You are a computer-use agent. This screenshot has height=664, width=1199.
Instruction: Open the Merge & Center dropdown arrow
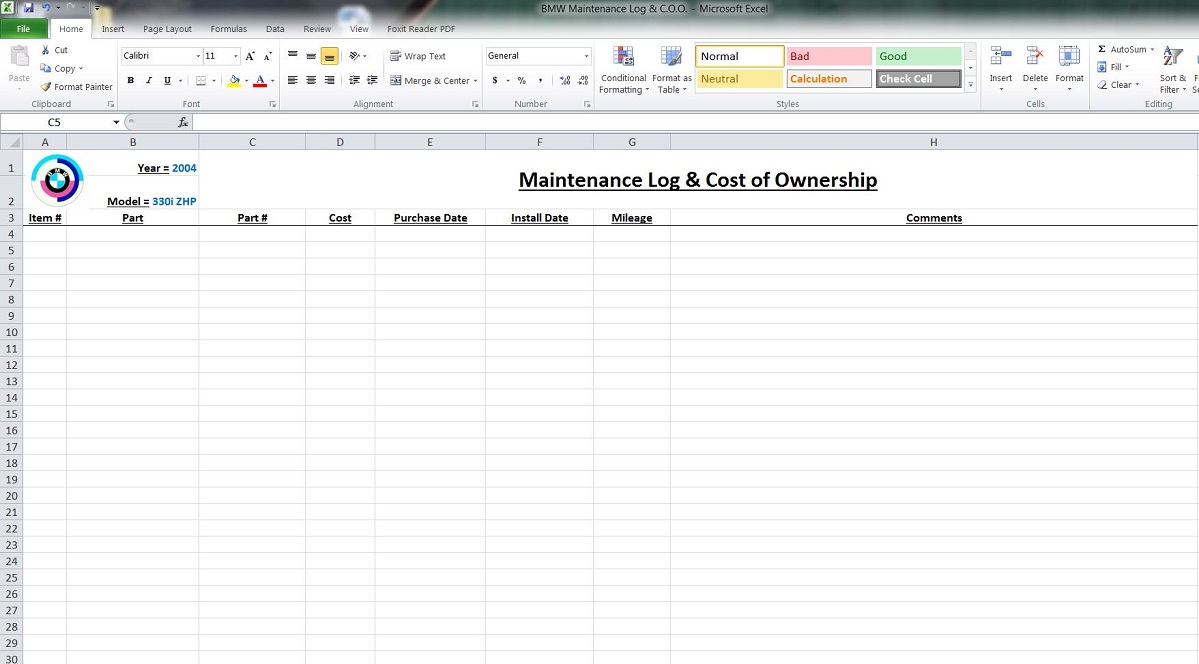[x=476, y=81]
